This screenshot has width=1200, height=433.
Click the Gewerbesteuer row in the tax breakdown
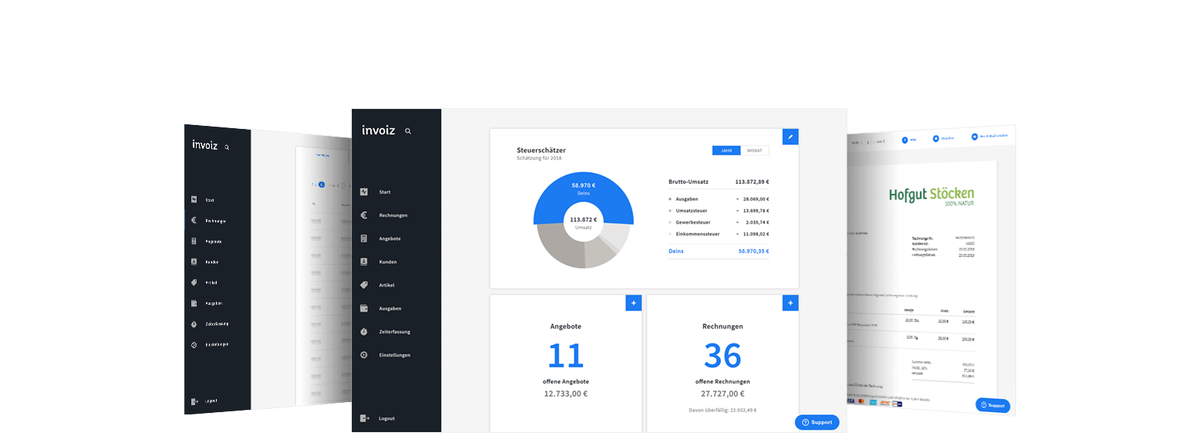(719, 224)
